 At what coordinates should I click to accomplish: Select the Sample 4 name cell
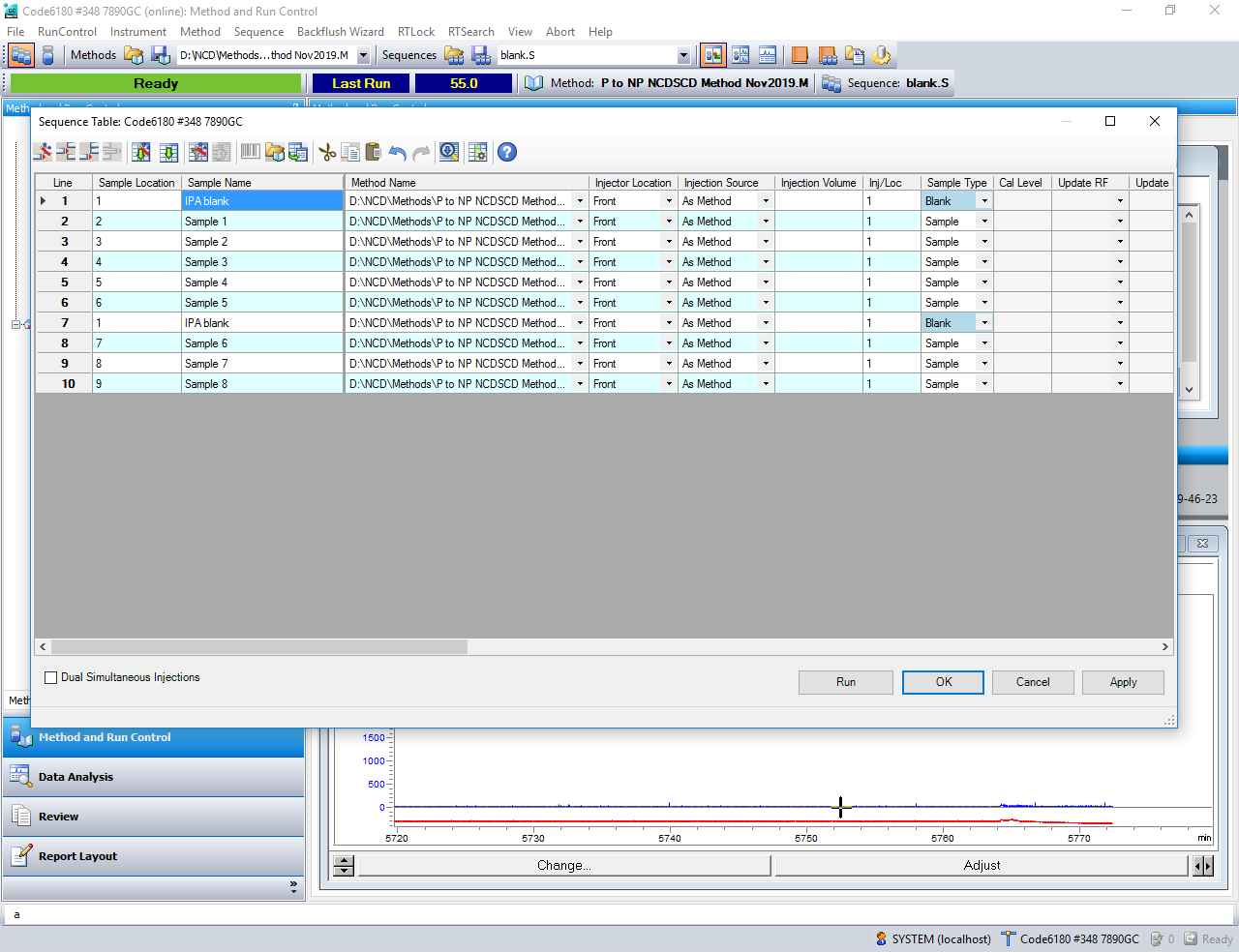tap(261, 283)
